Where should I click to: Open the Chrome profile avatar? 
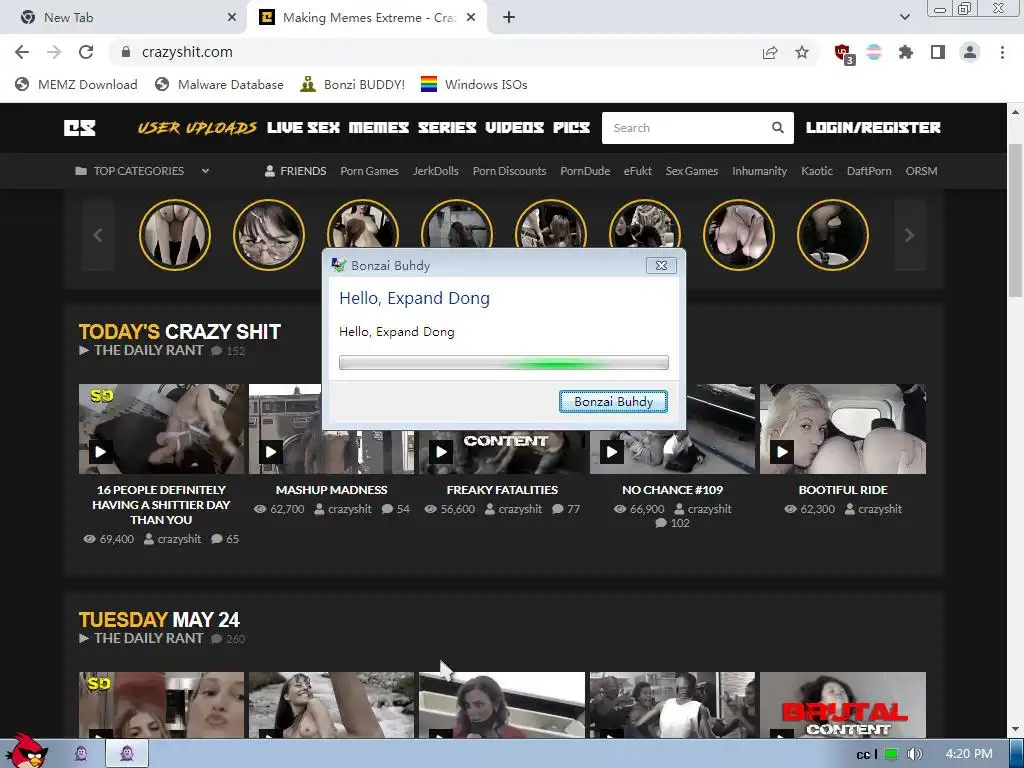970,52
